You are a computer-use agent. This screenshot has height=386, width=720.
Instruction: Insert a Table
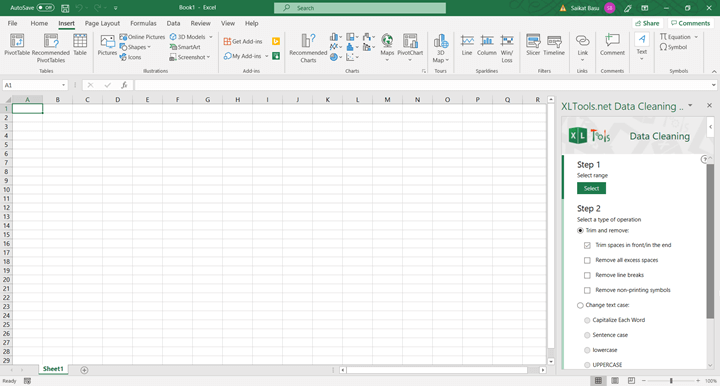(x=80, y=45)
